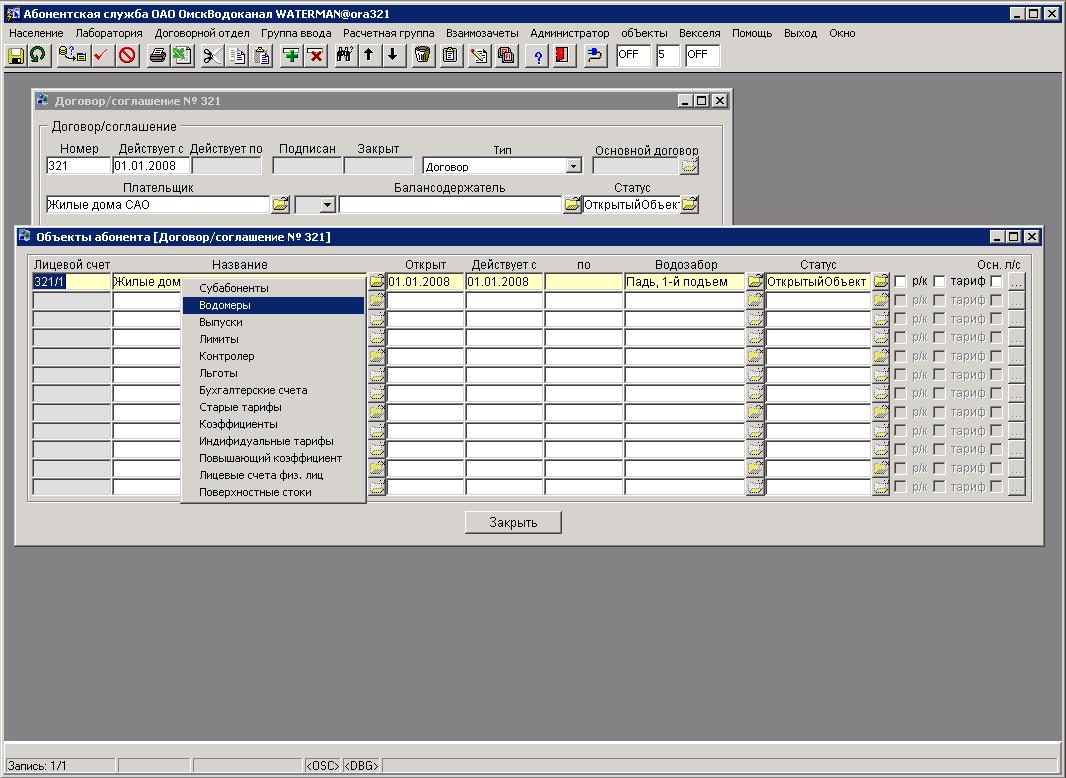Enable the Осн. л/с checkbox in first row
The width and height of the screenshot is (1066, 778).
996,282
